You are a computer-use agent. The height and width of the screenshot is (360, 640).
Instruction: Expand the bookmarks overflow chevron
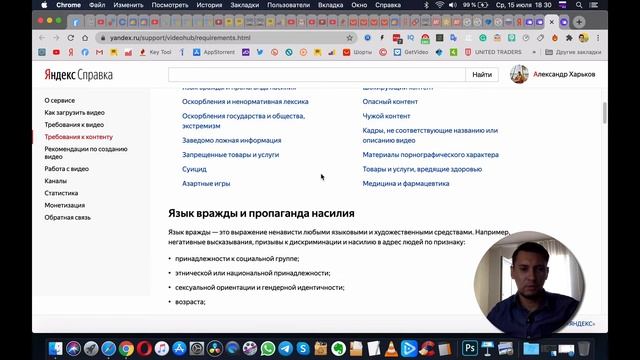(534, 52)
